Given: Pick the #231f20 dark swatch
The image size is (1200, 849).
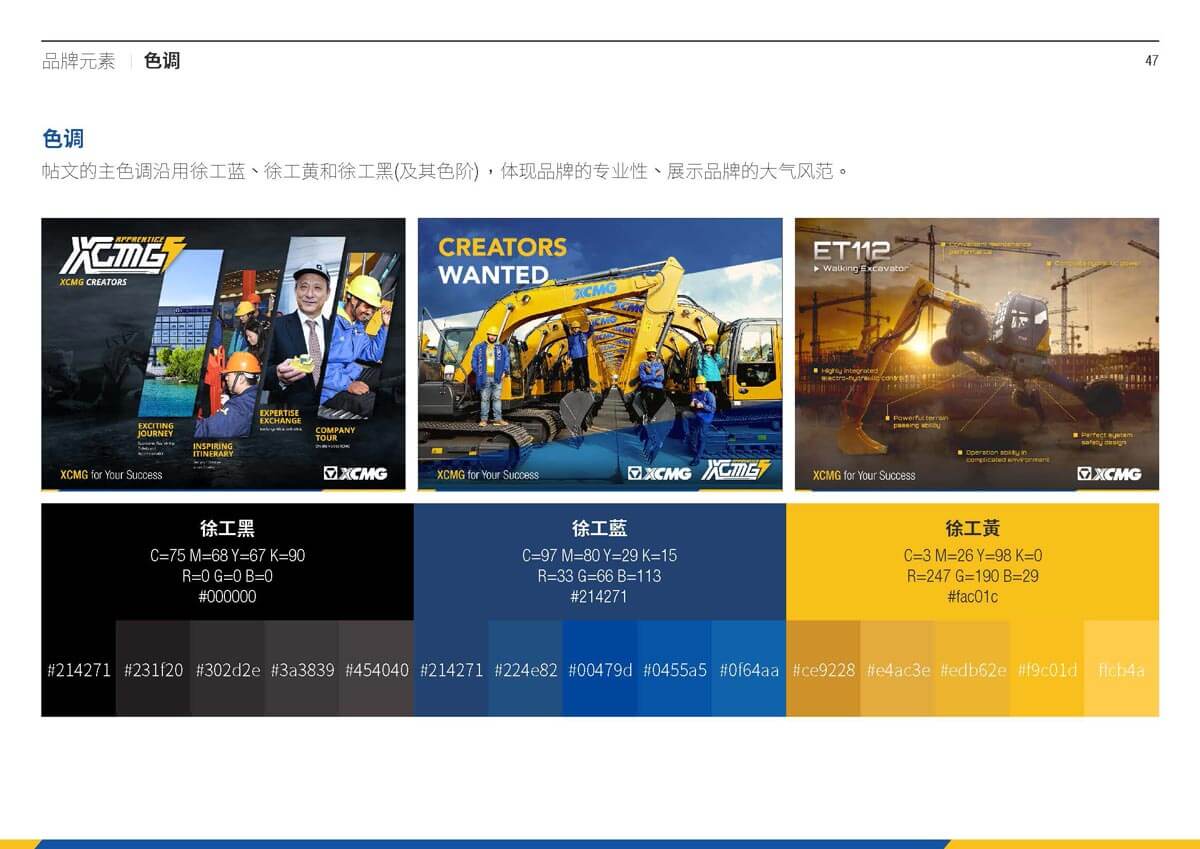Looking at the screenshot, I should (153, 669).
